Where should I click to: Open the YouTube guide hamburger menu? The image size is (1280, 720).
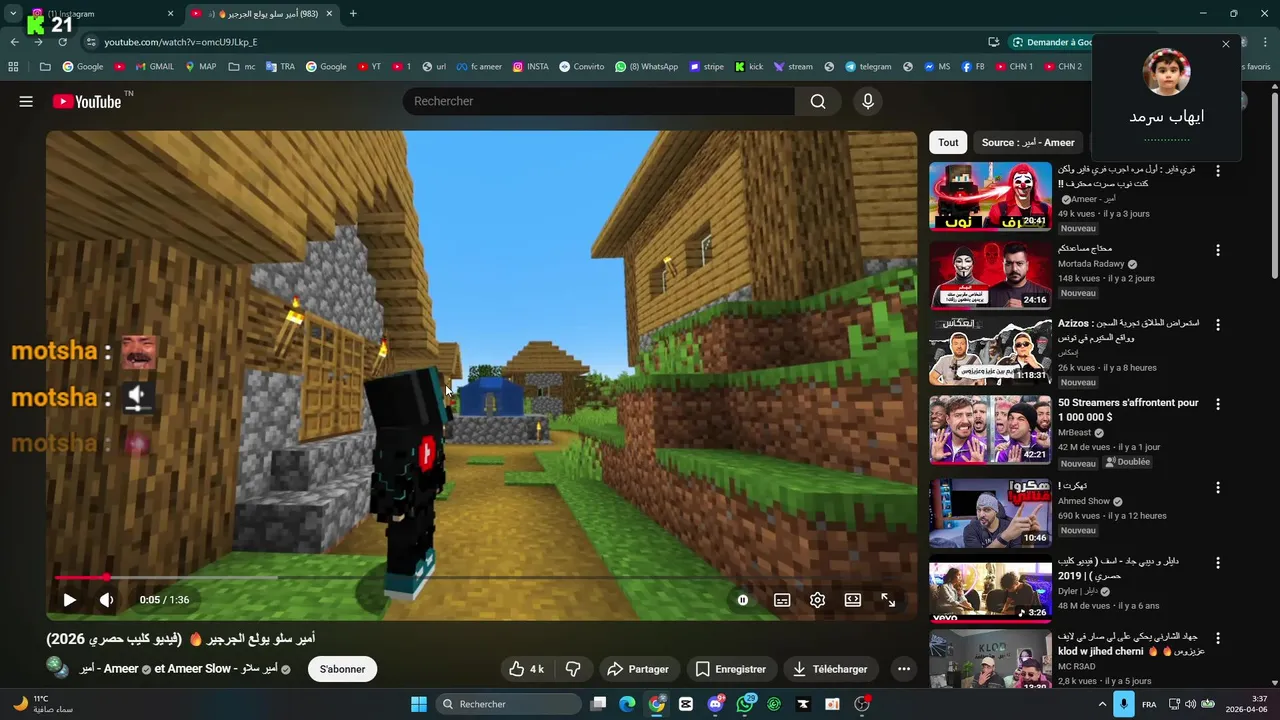pos(26,101)
